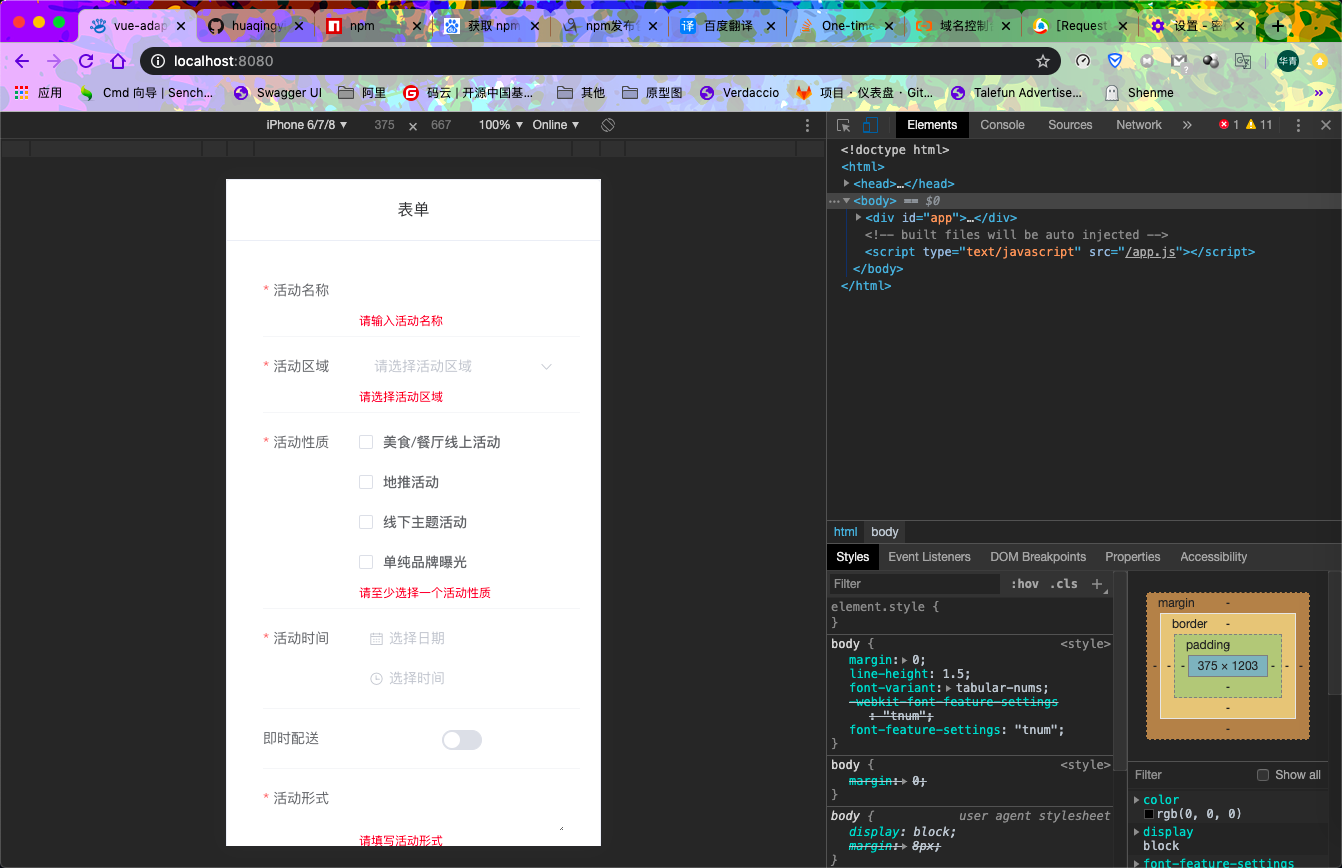Click the 选择日期 date input

pos(462,638)
